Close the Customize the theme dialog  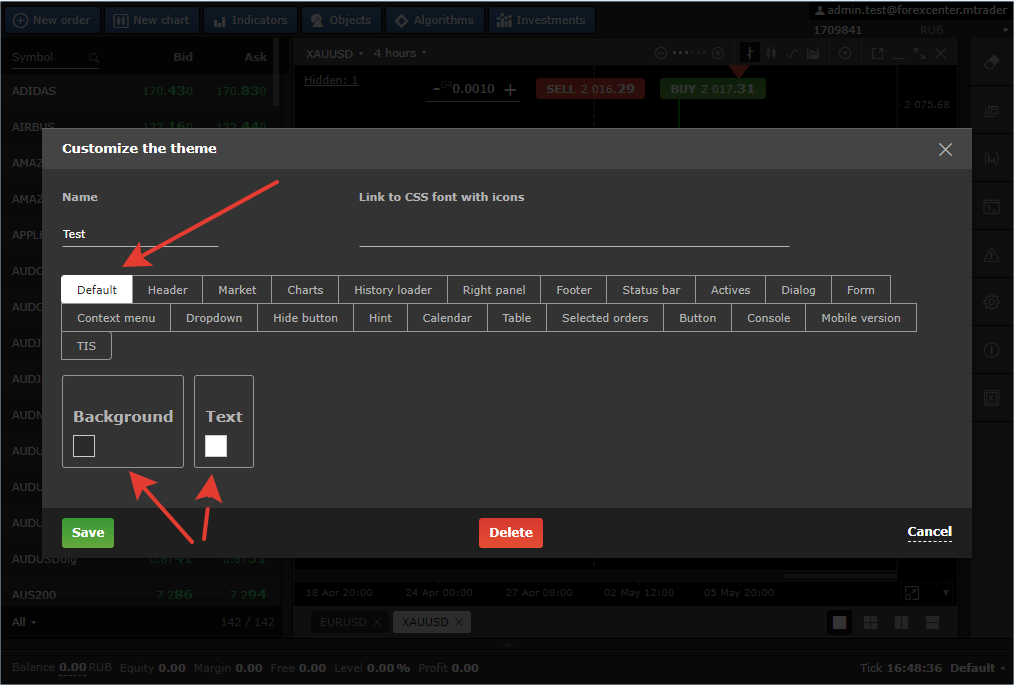tap(945, 149)
